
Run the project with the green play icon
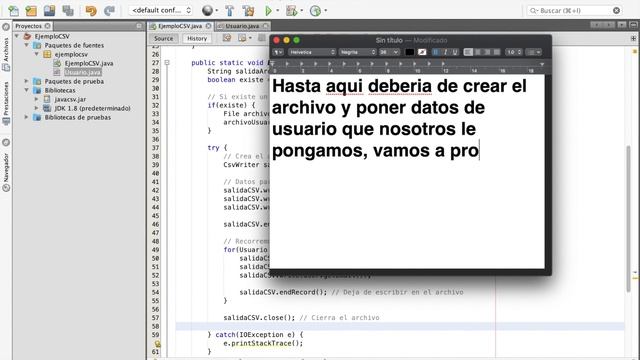(x=269, y=10)
